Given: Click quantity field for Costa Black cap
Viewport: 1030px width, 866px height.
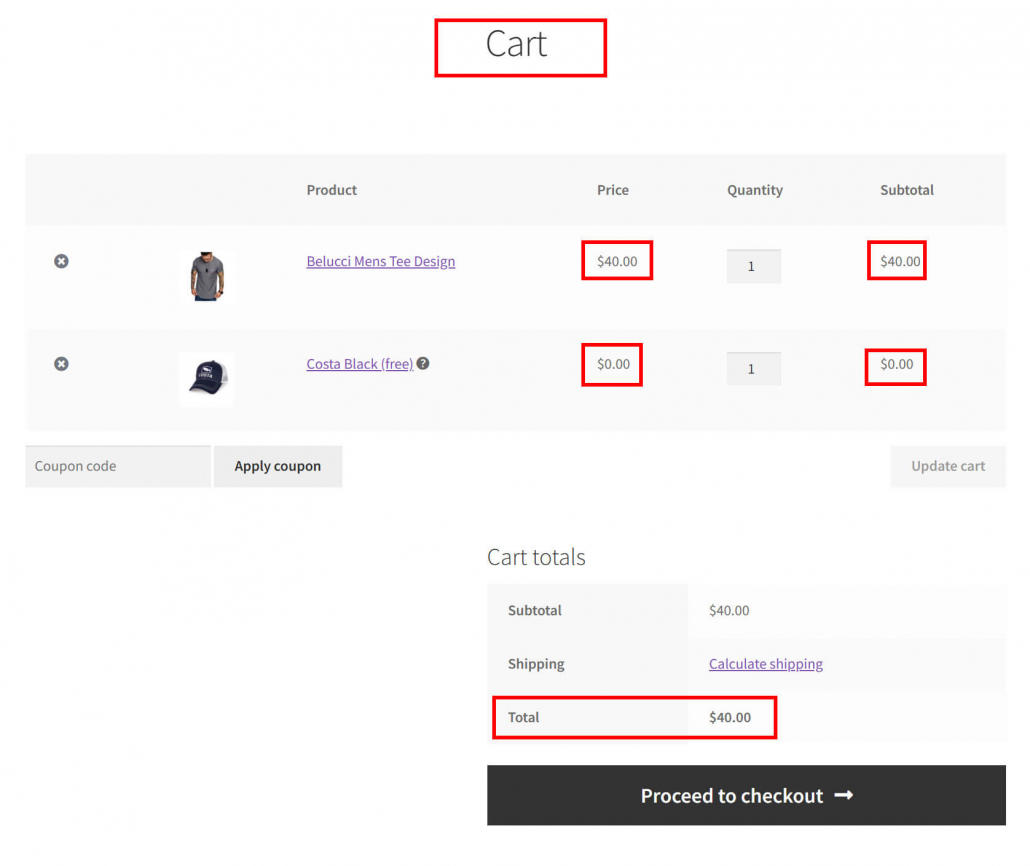Looking at the screenshot, I should (753, 369).
